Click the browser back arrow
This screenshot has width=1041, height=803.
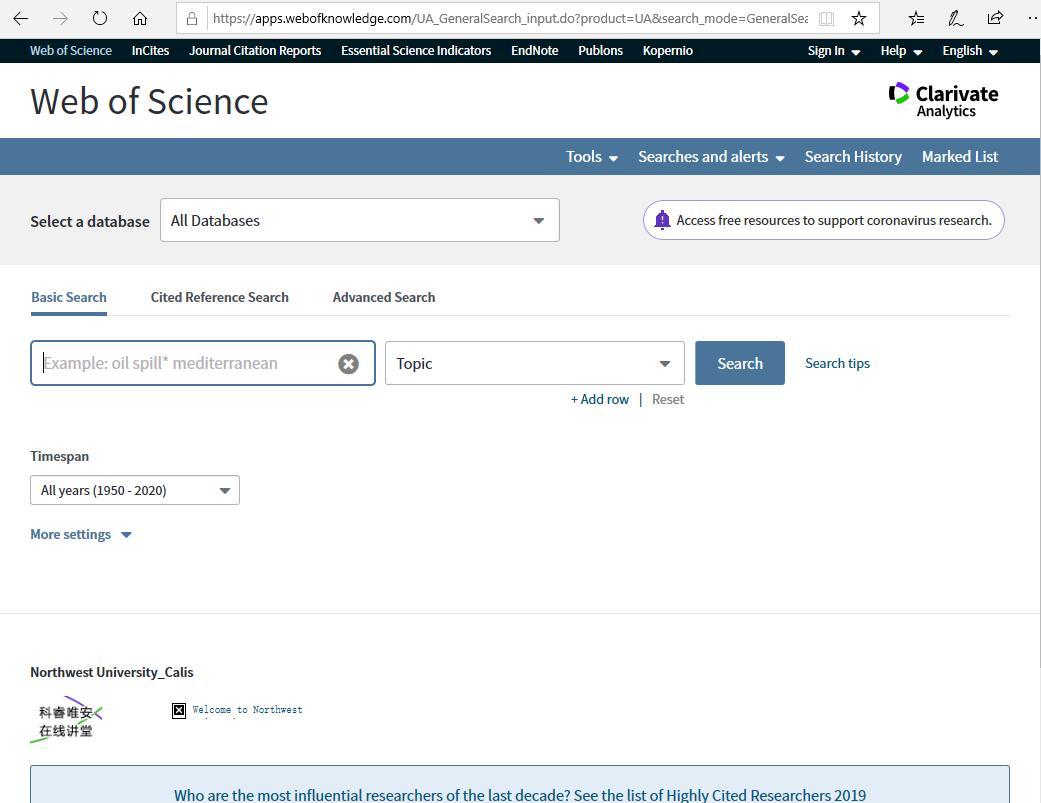(20, 18)
